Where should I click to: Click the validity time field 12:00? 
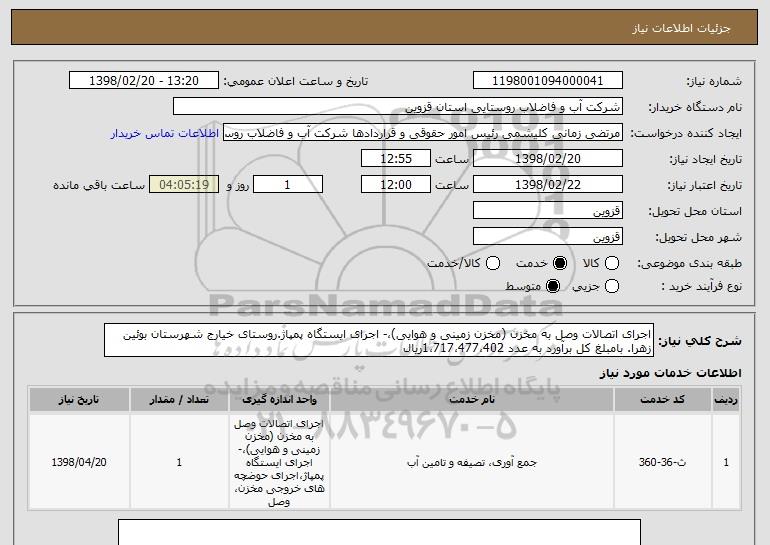click(x=396, y=185)
